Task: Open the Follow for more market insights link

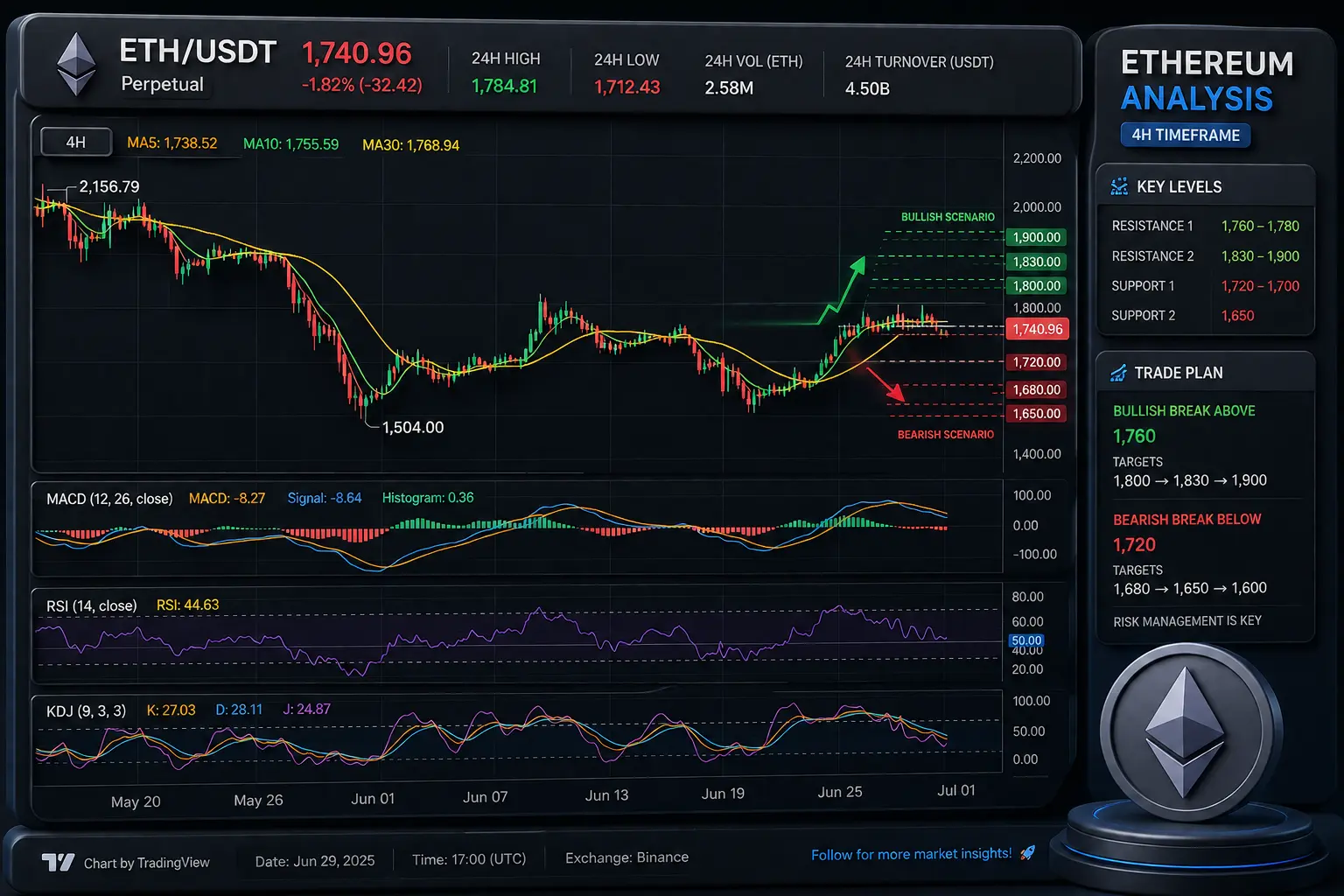Action: 911,854
